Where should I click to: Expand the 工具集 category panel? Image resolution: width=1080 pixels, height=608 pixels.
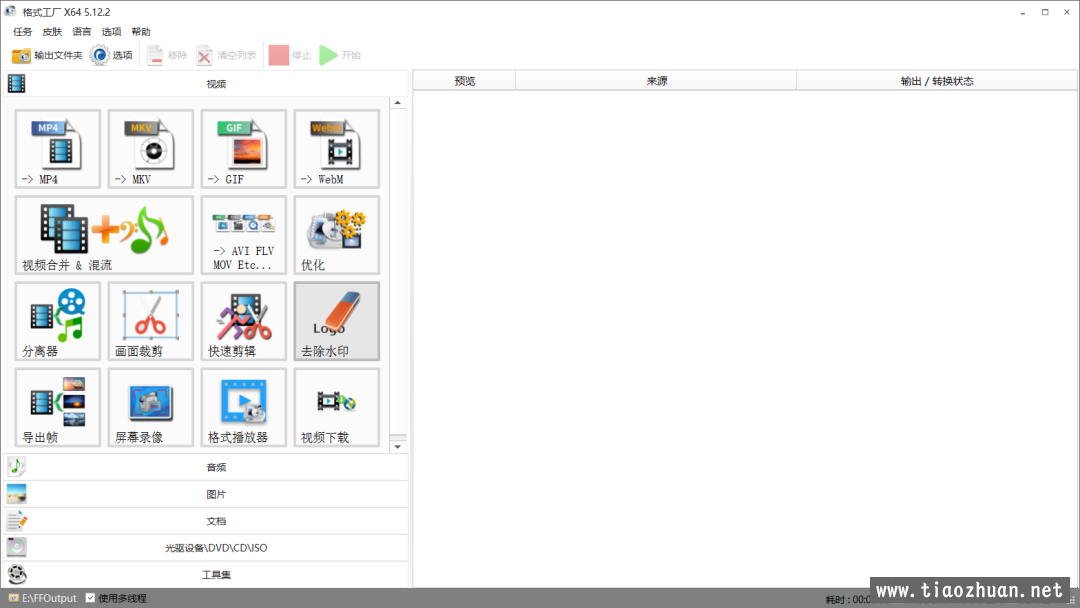[x=216, y=575]
